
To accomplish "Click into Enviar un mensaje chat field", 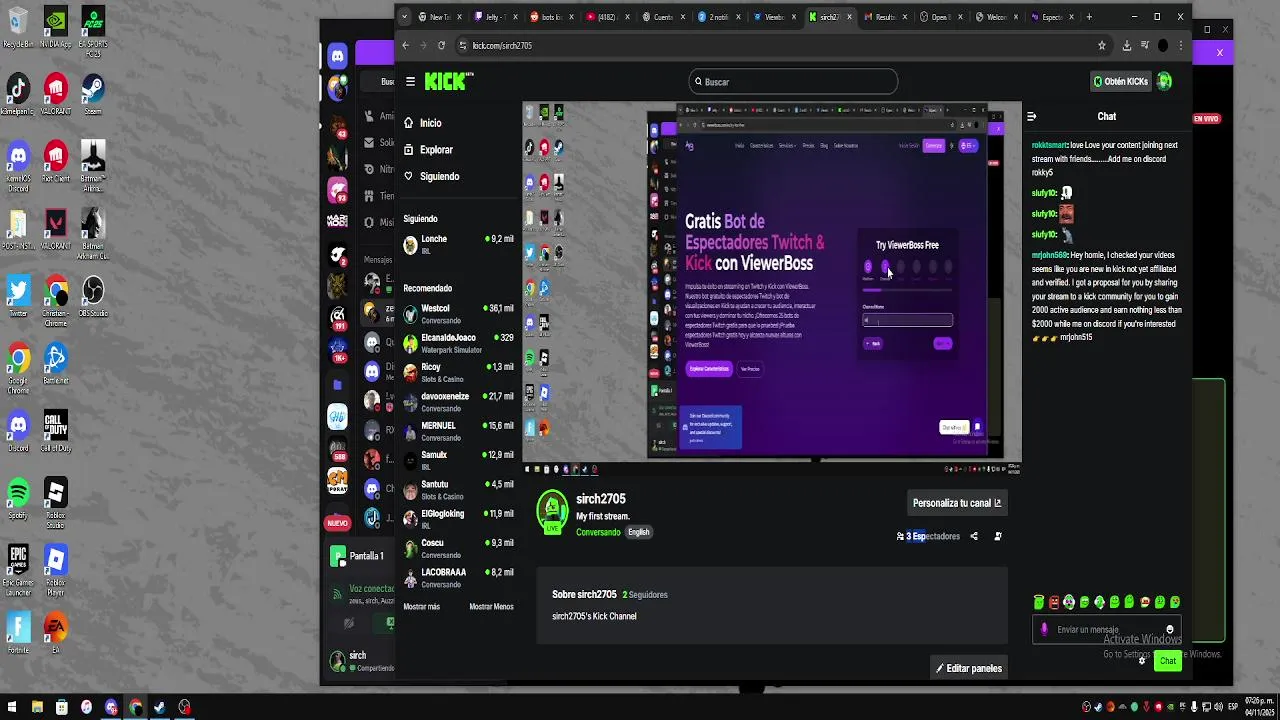I will [1105, 630].
